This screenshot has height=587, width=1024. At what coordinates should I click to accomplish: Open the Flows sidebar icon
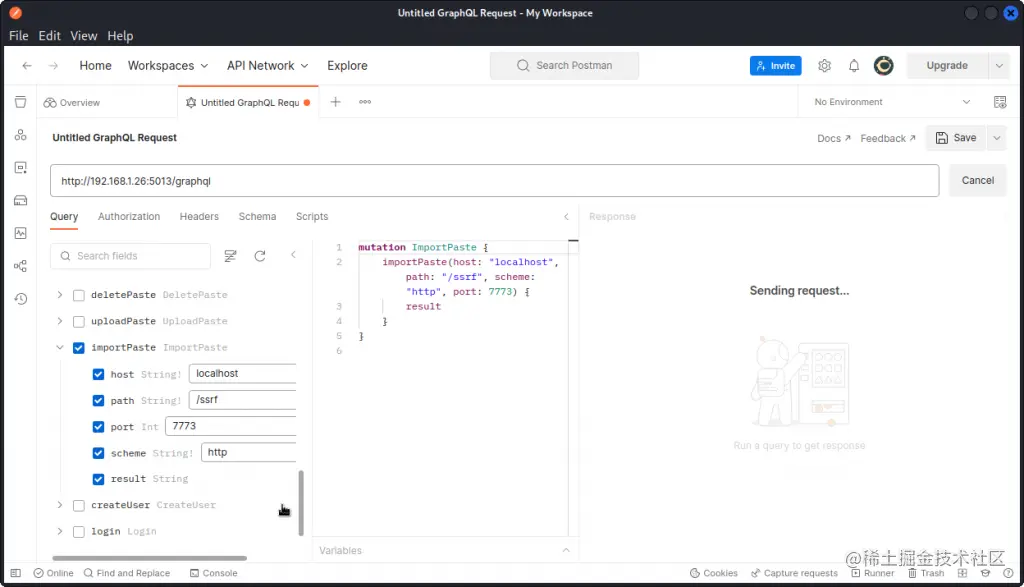[20, 266]
